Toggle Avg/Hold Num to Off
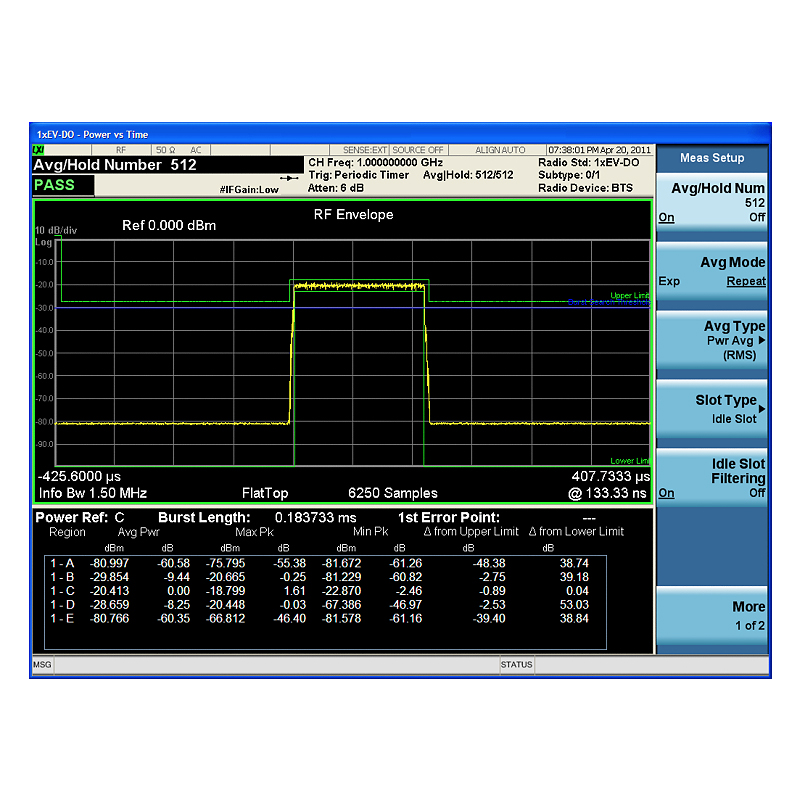Image resolution: width=800 pixels, height=800 pixels. pyautogui.click(x=757, y=217)
